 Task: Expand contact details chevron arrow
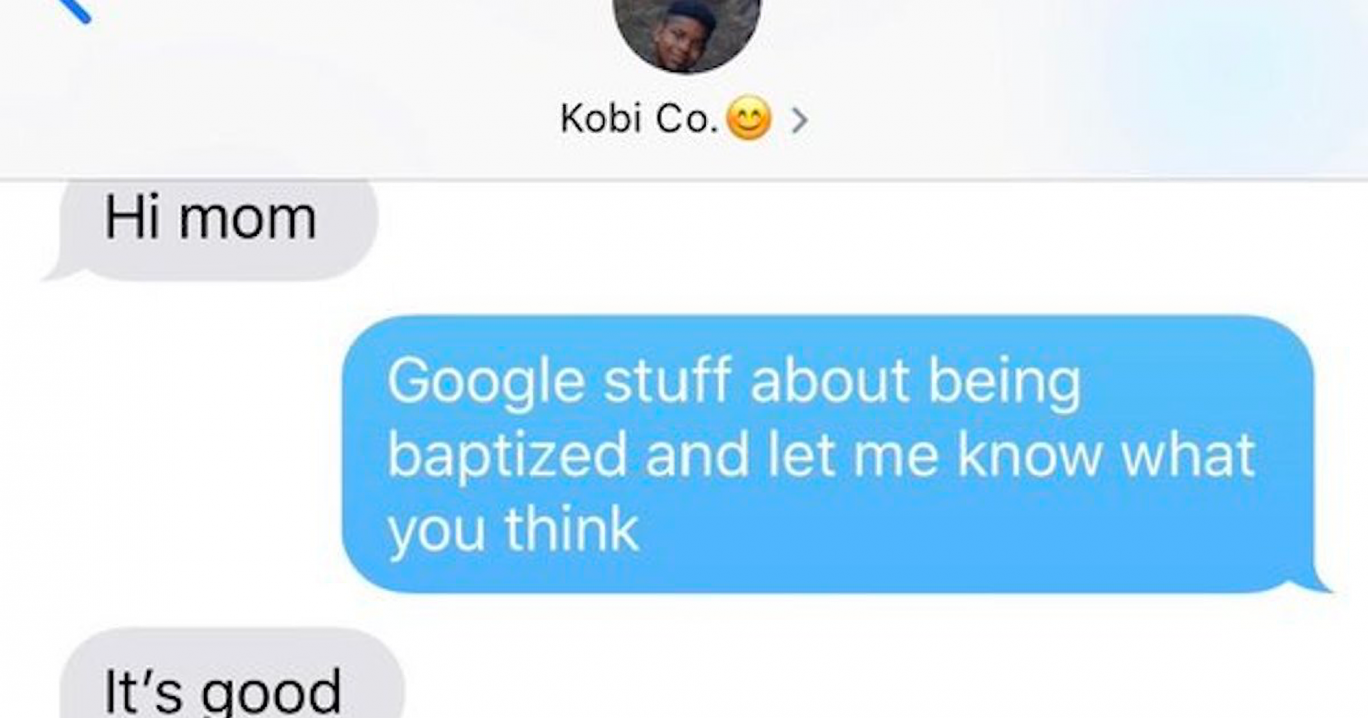point(797,122)
